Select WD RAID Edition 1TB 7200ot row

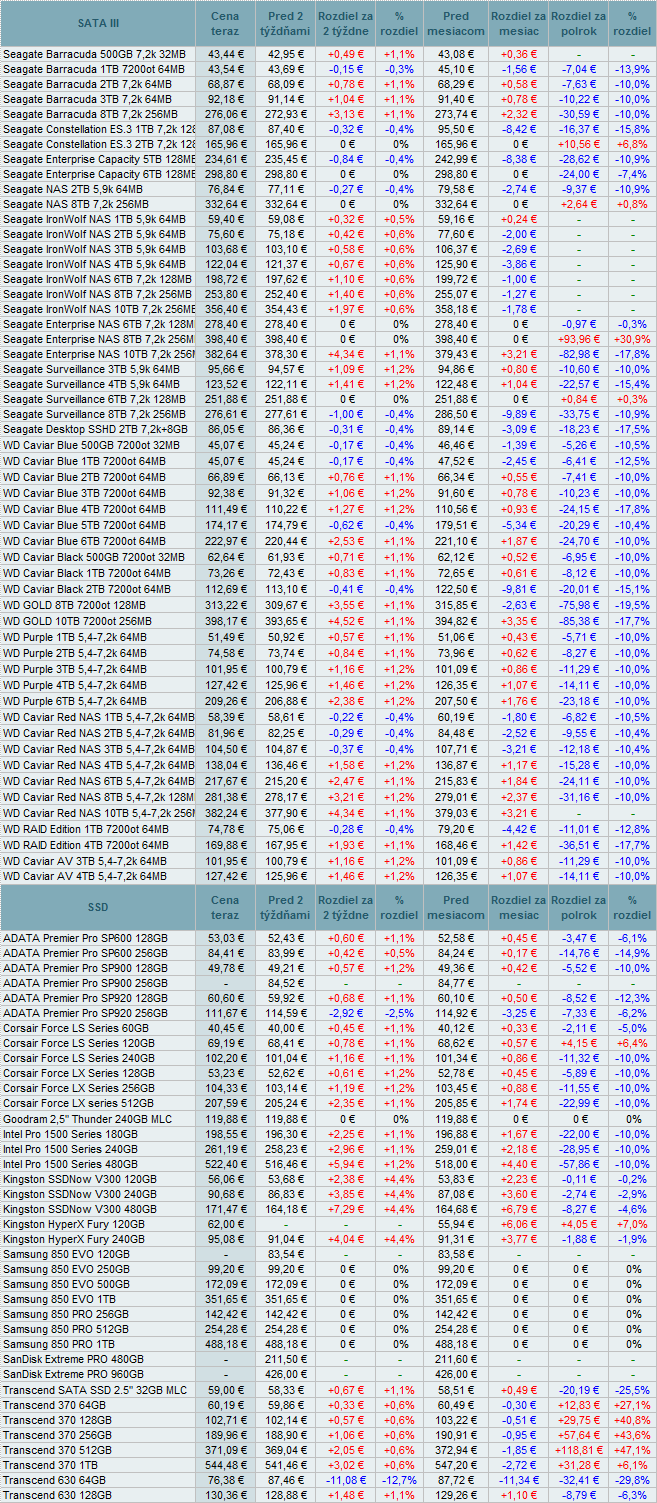coord(328,829)
